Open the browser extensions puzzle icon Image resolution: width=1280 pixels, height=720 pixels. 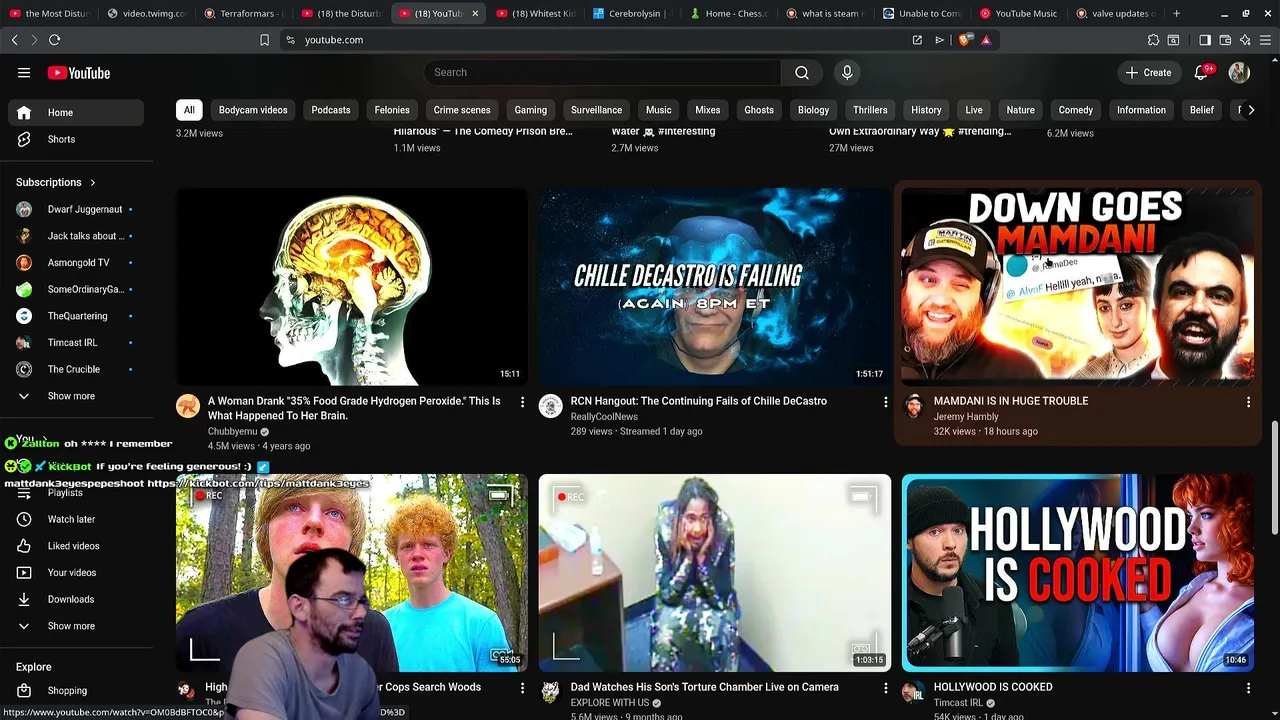pos(1153,40)
